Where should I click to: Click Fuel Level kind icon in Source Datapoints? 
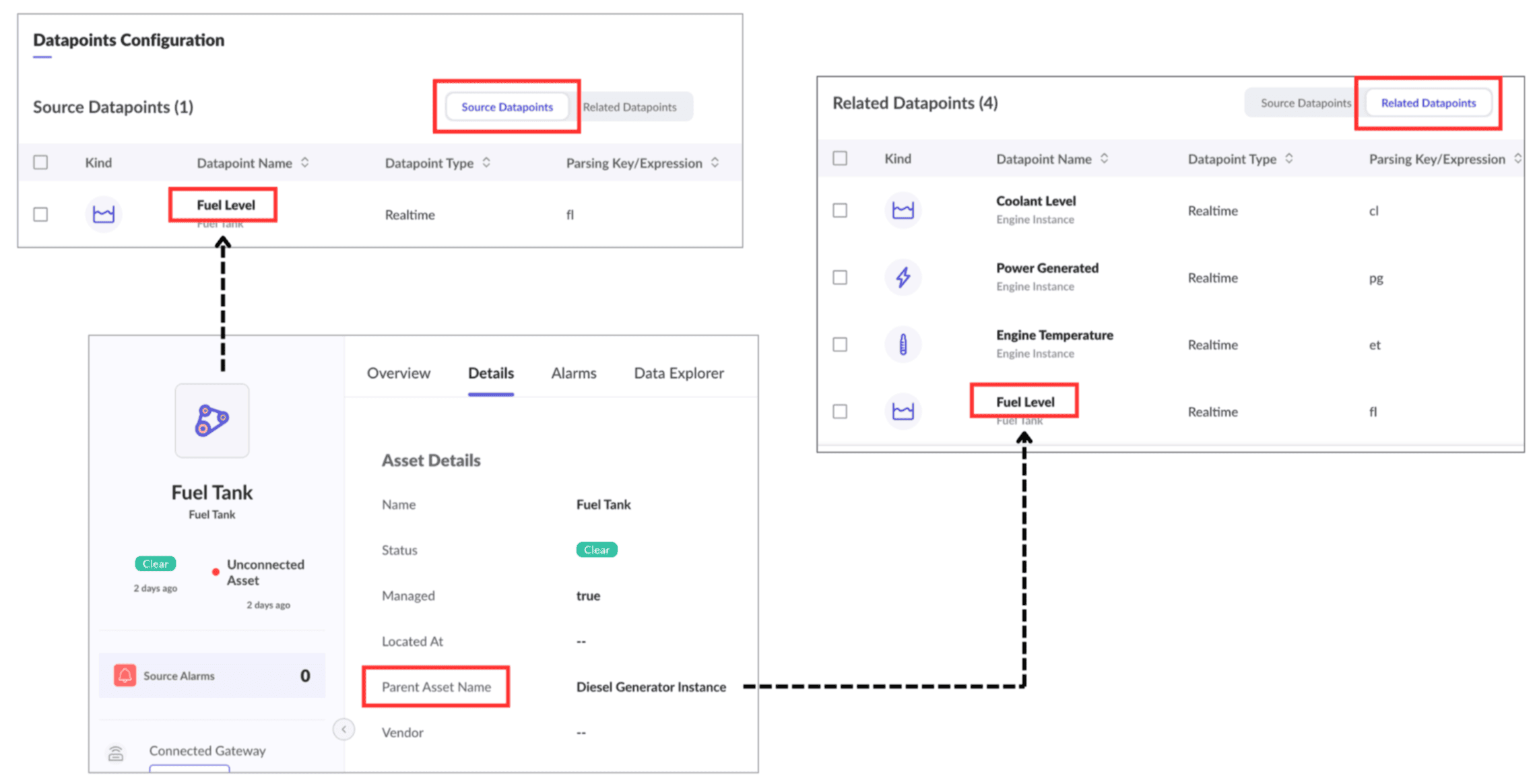coord(103,214)
